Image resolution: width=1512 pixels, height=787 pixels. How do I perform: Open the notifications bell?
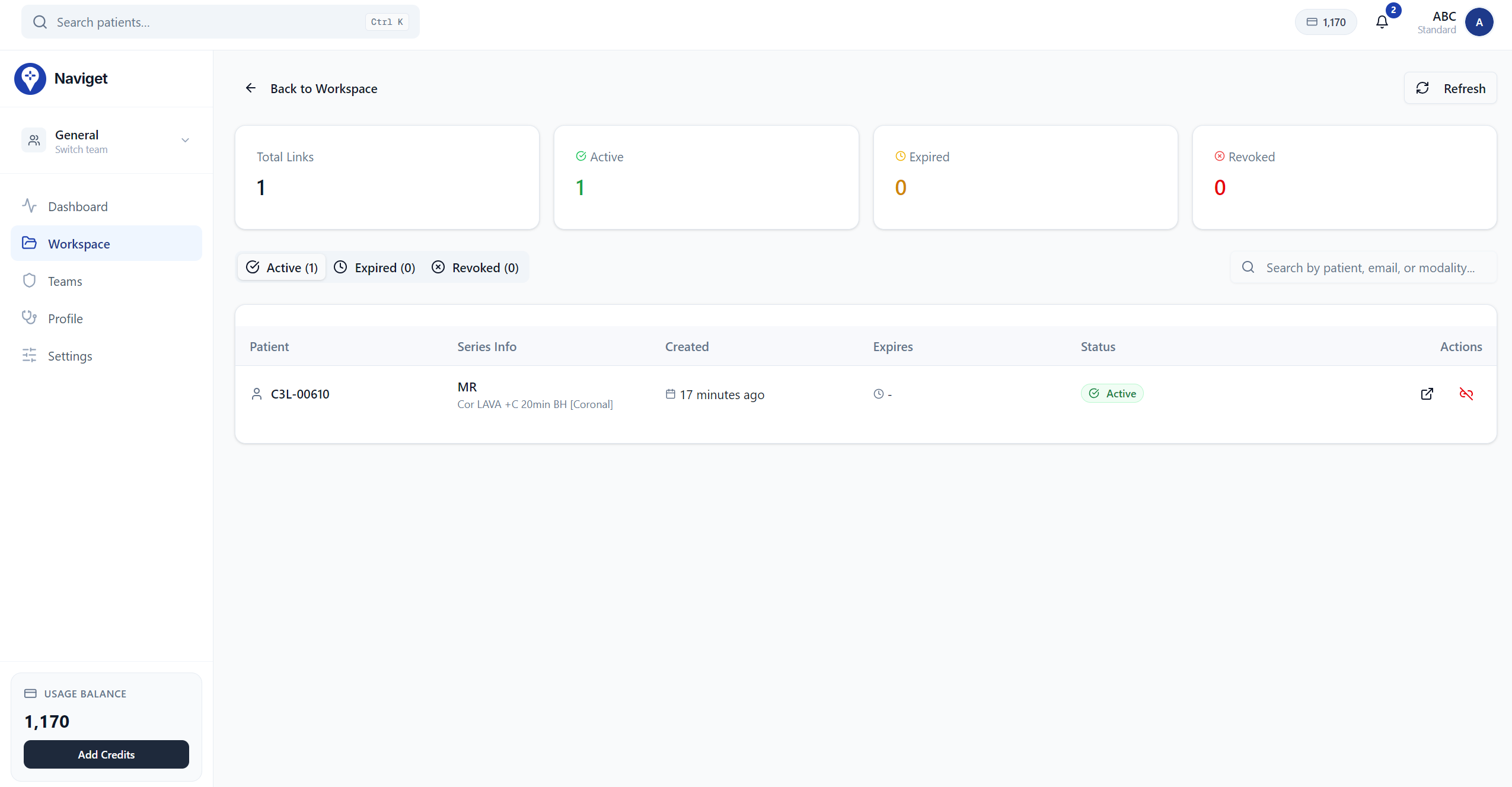coord(1382,22)
